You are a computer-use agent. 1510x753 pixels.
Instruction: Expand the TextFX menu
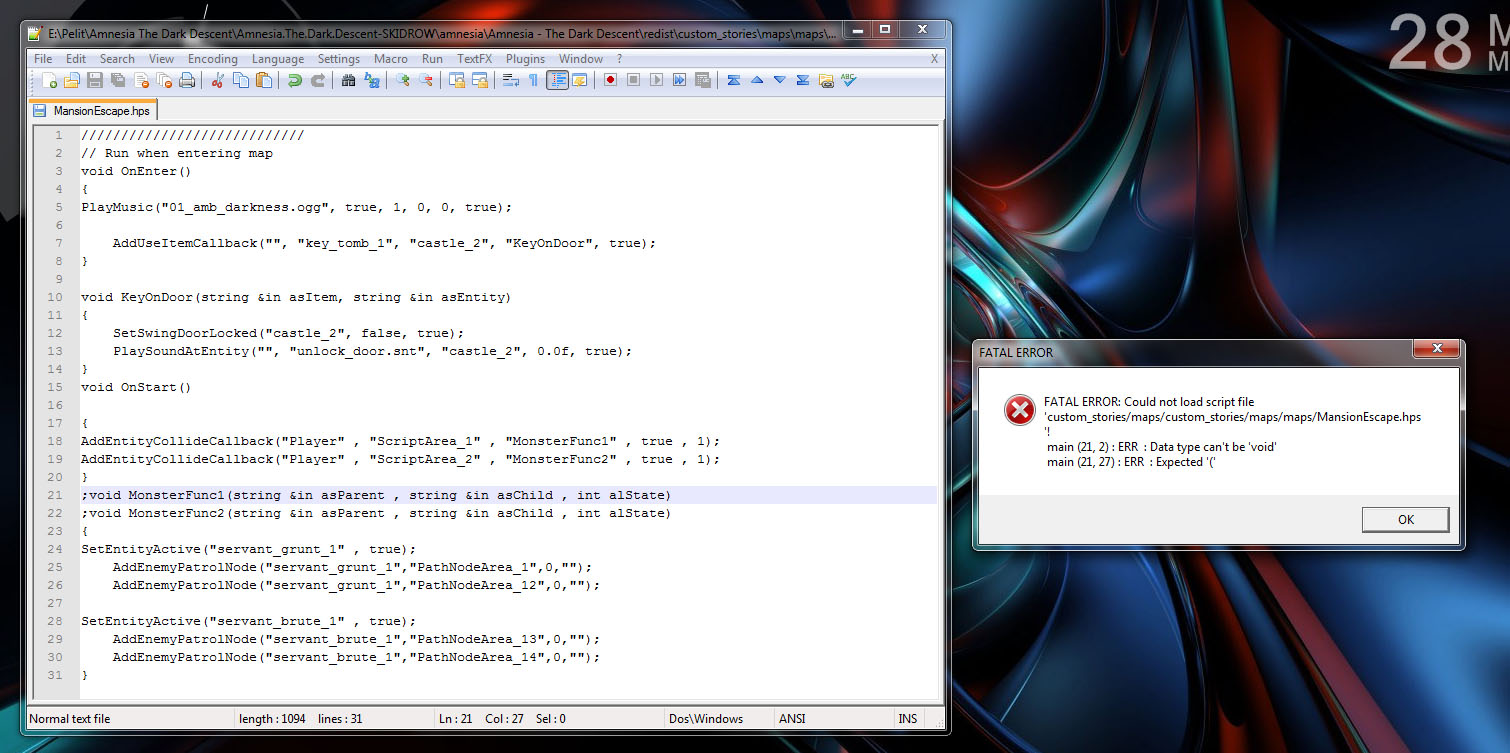click(x=475, y=59)
